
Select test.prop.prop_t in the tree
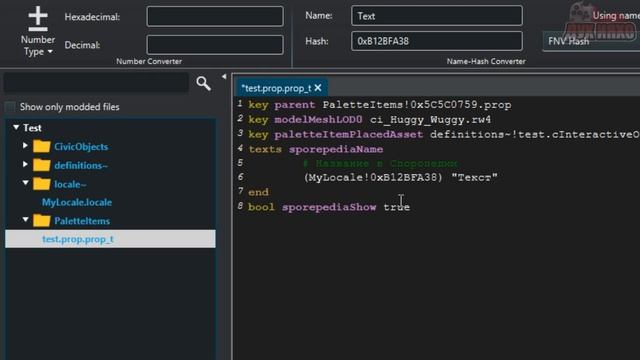110,239
